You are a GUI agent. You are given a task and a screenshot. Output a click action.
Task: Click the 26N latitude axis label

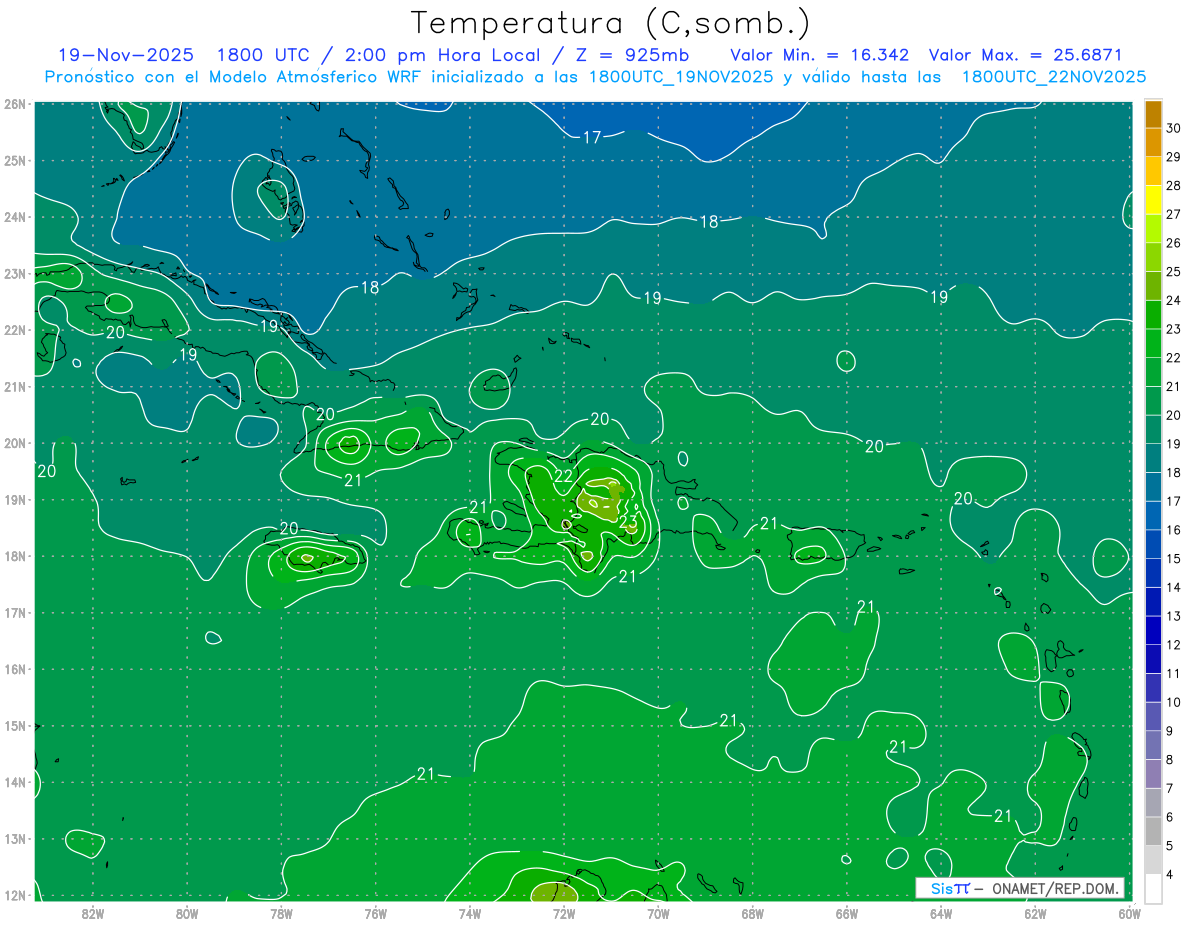[x=15, y=104]
